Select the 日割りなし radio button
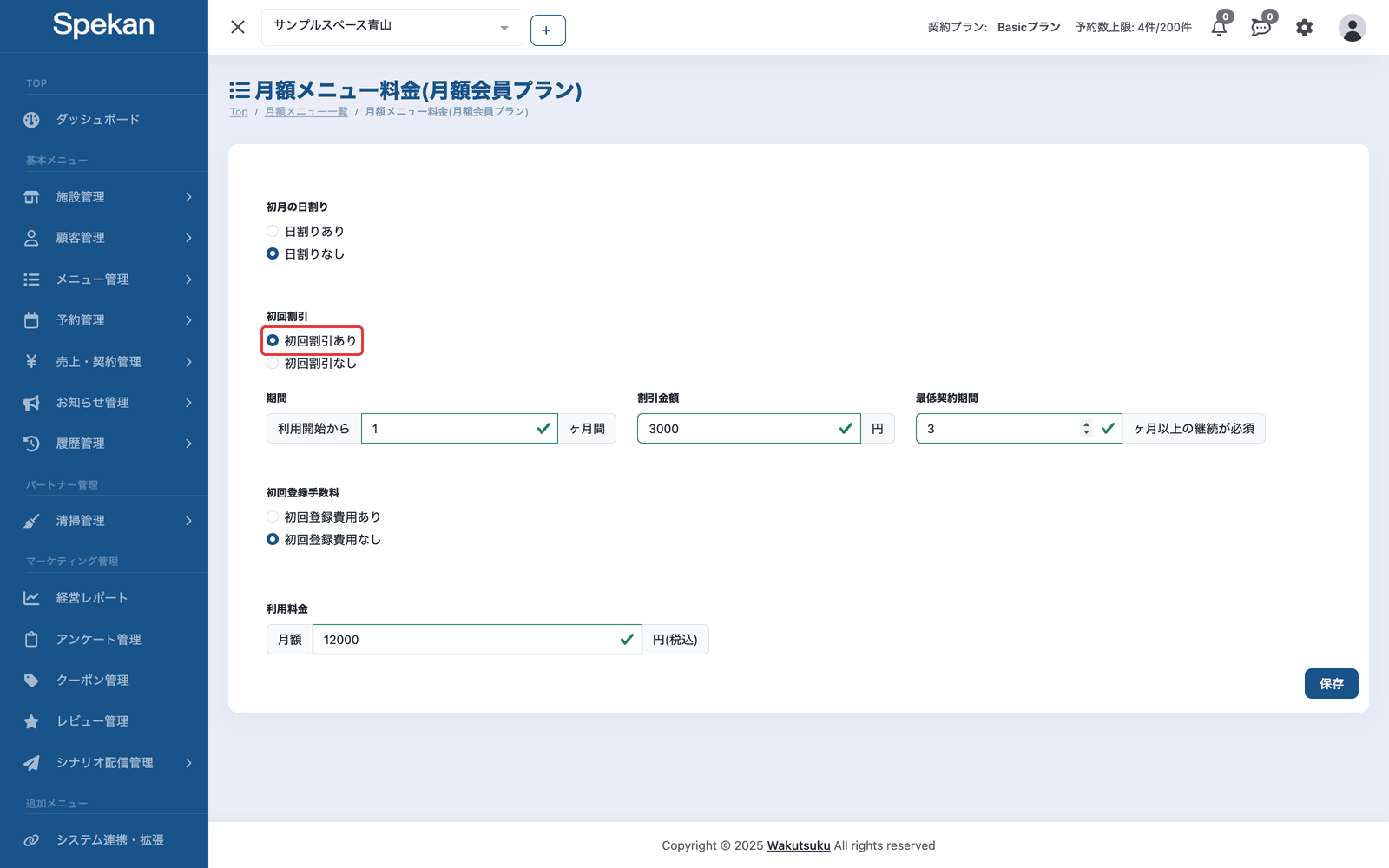 tap(273, 253)
